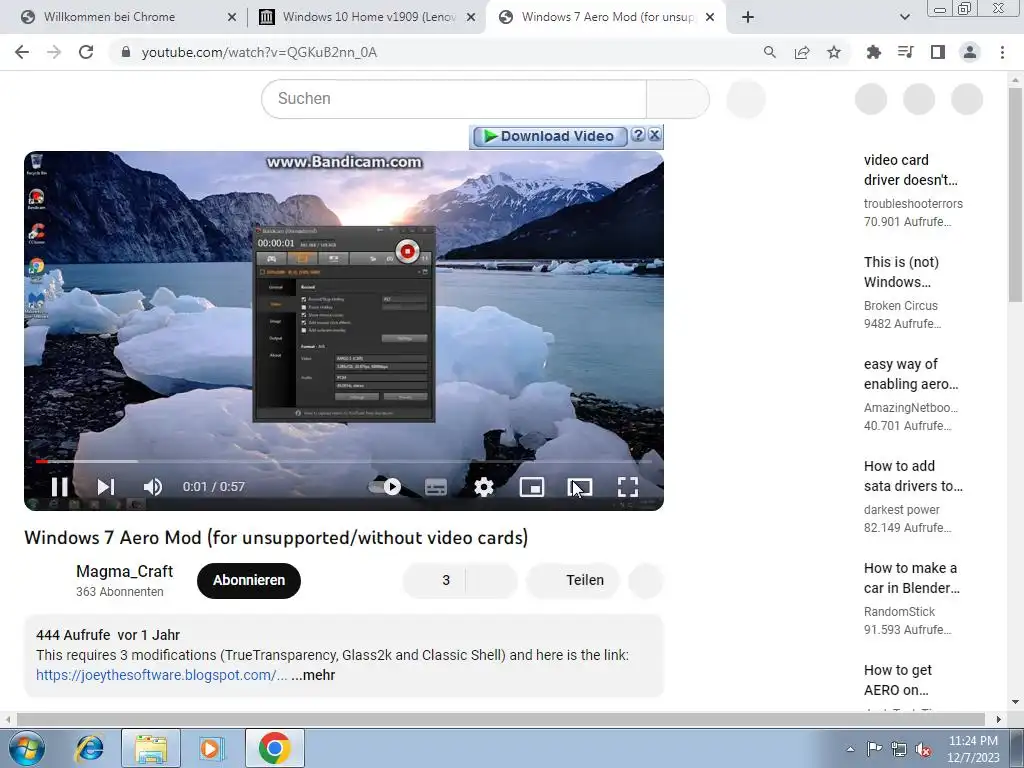Open the joeythesoftware.blogspot.com link
Image resolution: width=1024 pixels, height=768 pixels.
[x=161, y=675]
